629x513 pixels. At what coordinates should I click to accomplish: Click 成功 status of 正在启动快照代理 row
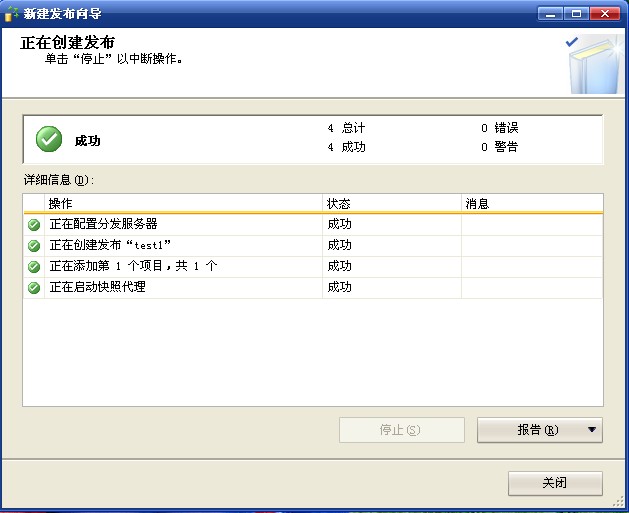coord(339,287)
